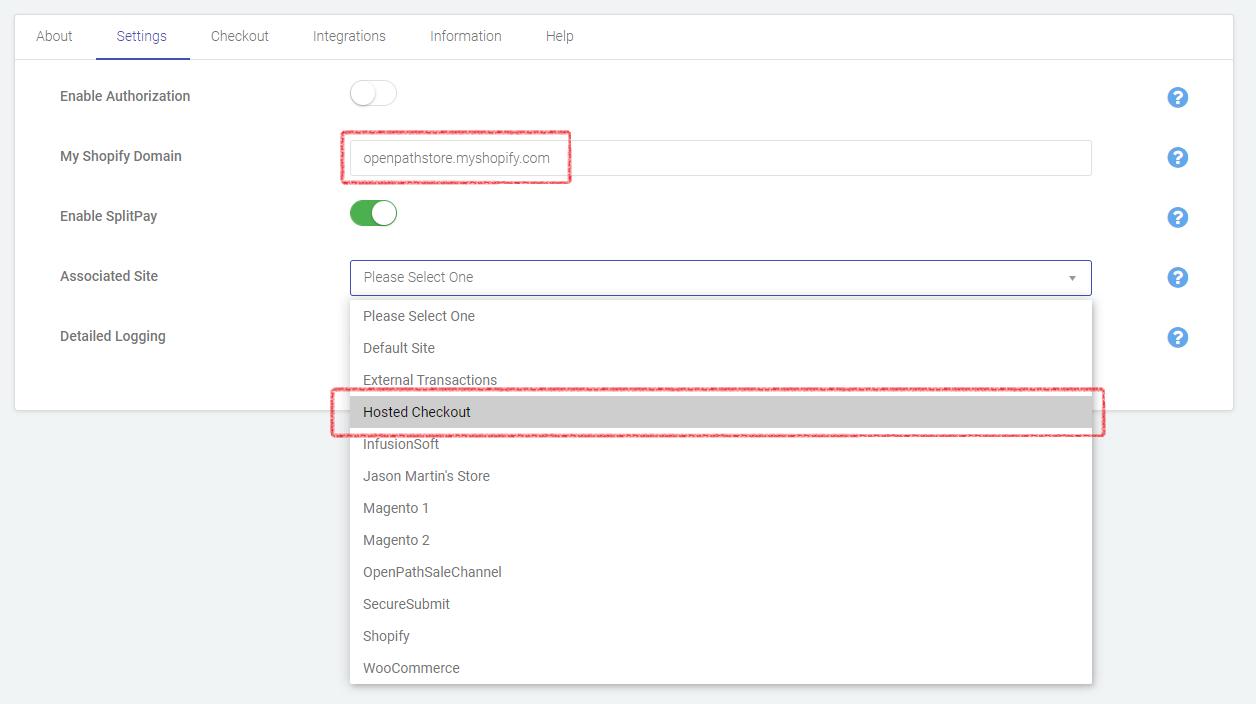Select Magento 2 option
The width and height of the screenshot is (1256, 704).
(x=720, y=540)
